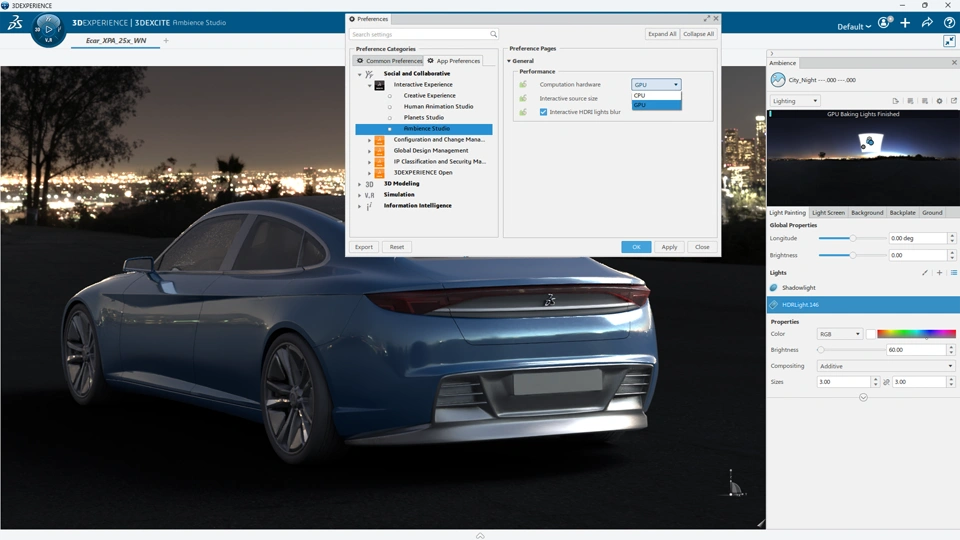Add a new tab next to Ecar_XPA_25x_WN
Image resolution: width=960 pixels, height=540 pixels.
(x=166, y=40)
